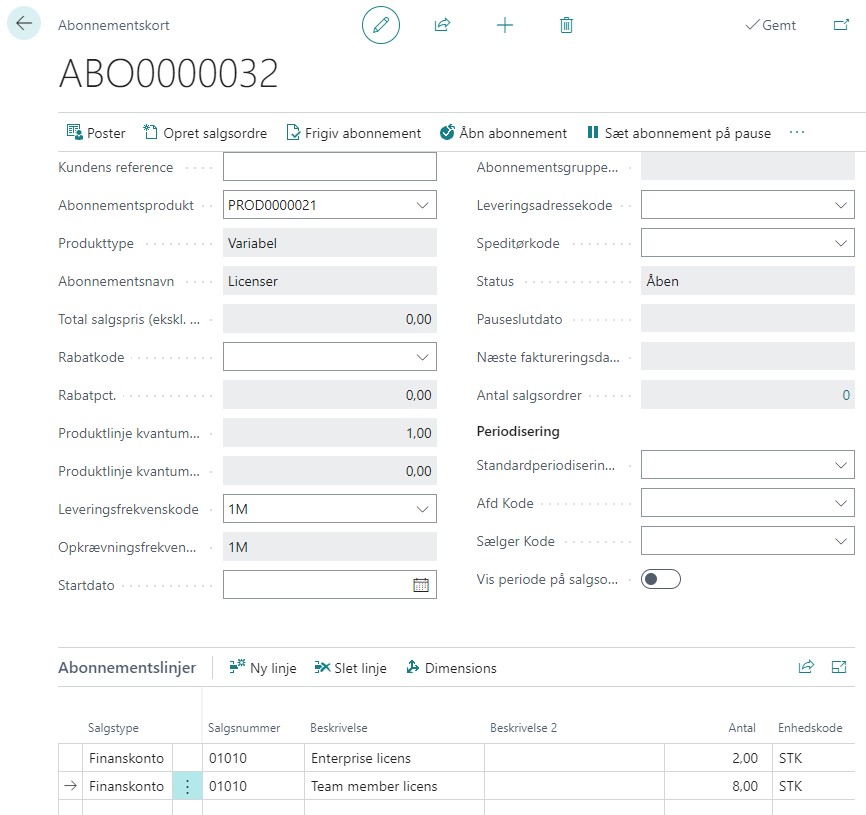
Task: Open Leveringsfrekvenskode dropdown
Action: tap(421, 509)
